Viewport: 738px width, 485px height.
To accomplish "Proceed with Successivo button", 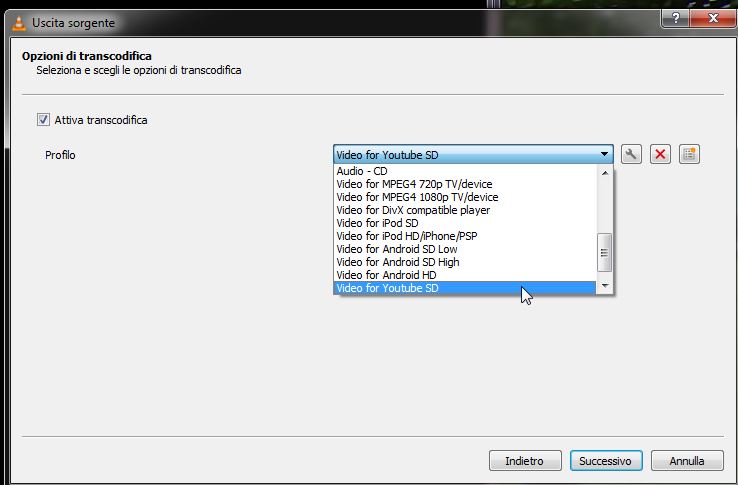I will (x=606, y=461).
